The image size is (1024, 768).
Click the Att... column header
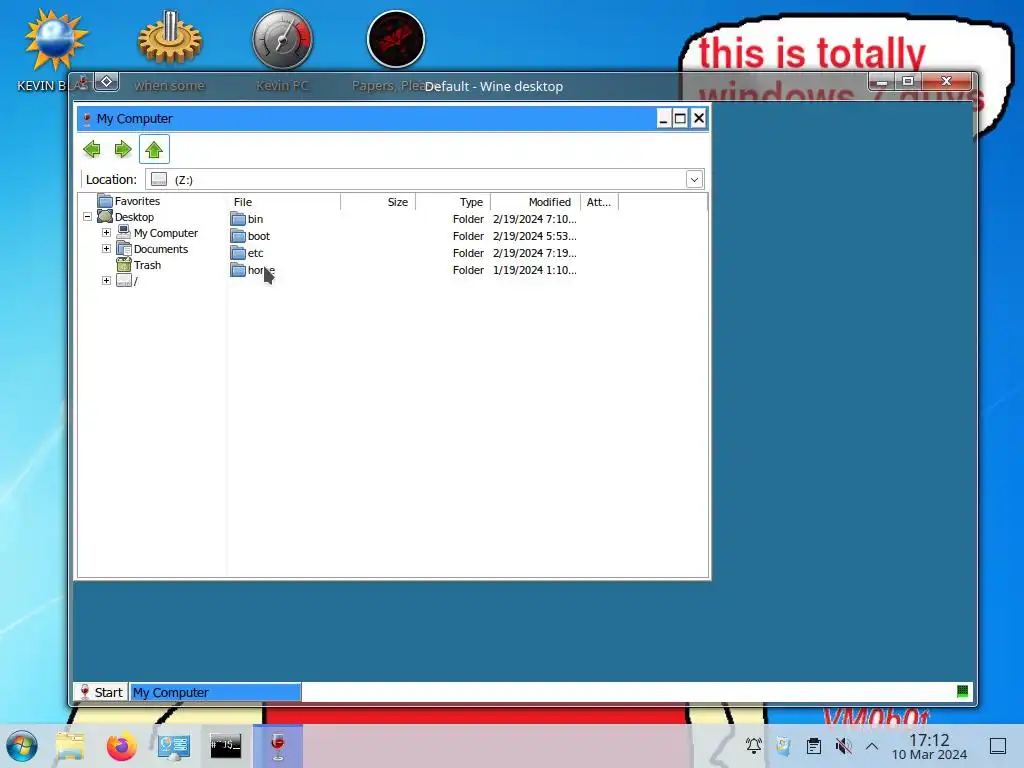600,202
